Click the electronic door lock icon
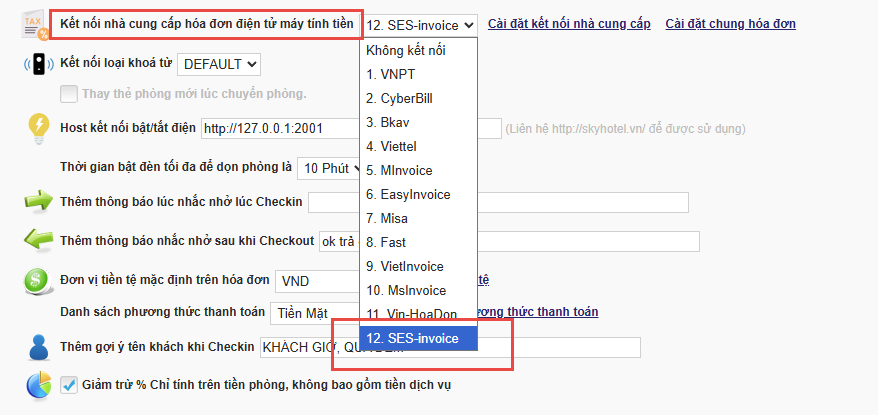 pyautogui.click(x=37, y=65)
